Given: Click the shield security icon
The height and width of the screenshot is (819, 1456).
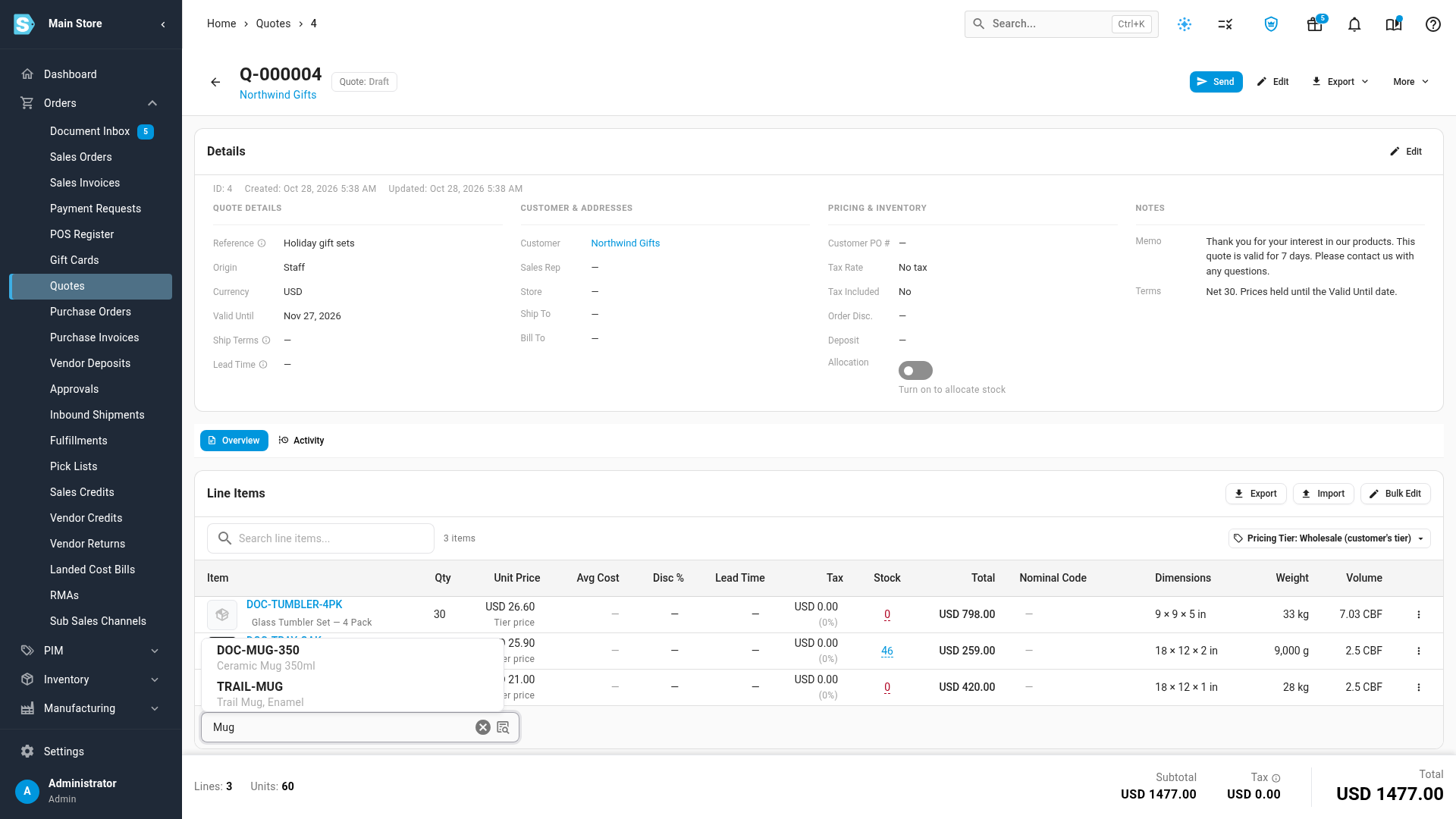Looking at the screenshot, I should point(1272,24).
